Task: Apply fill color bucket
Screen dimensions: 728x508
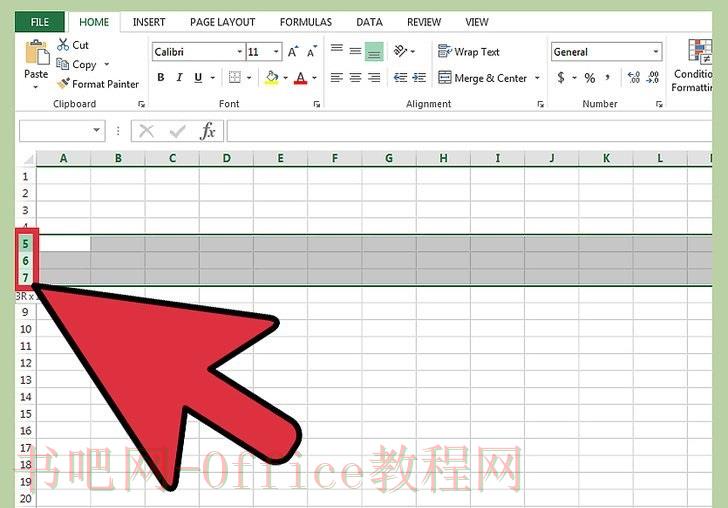Action: click(272, 78)
